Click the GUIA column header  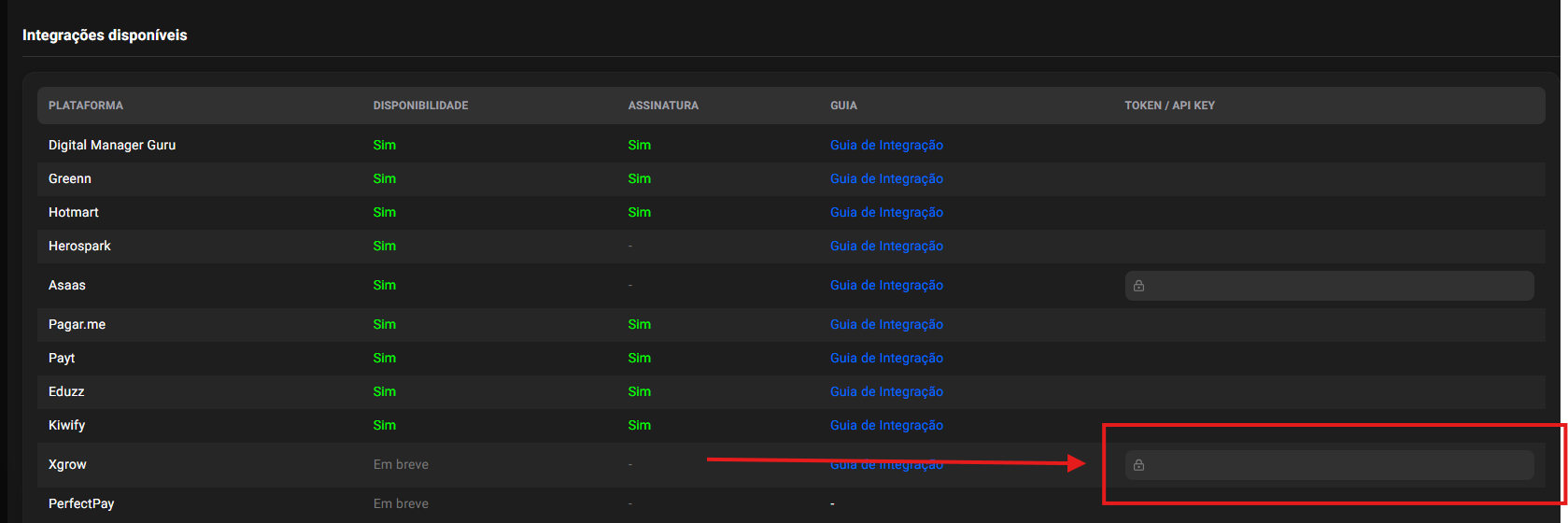point(843,106)
